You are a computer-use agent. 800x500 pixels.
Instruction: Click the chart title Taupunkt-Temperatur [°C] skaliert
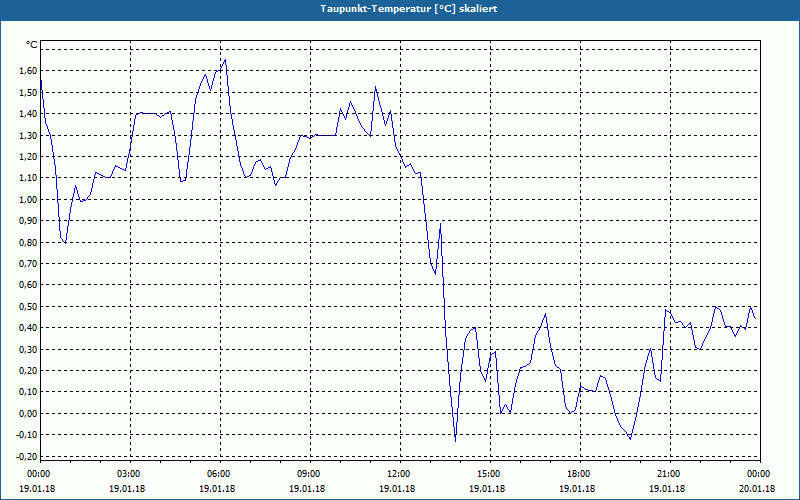tap(409, 9)
